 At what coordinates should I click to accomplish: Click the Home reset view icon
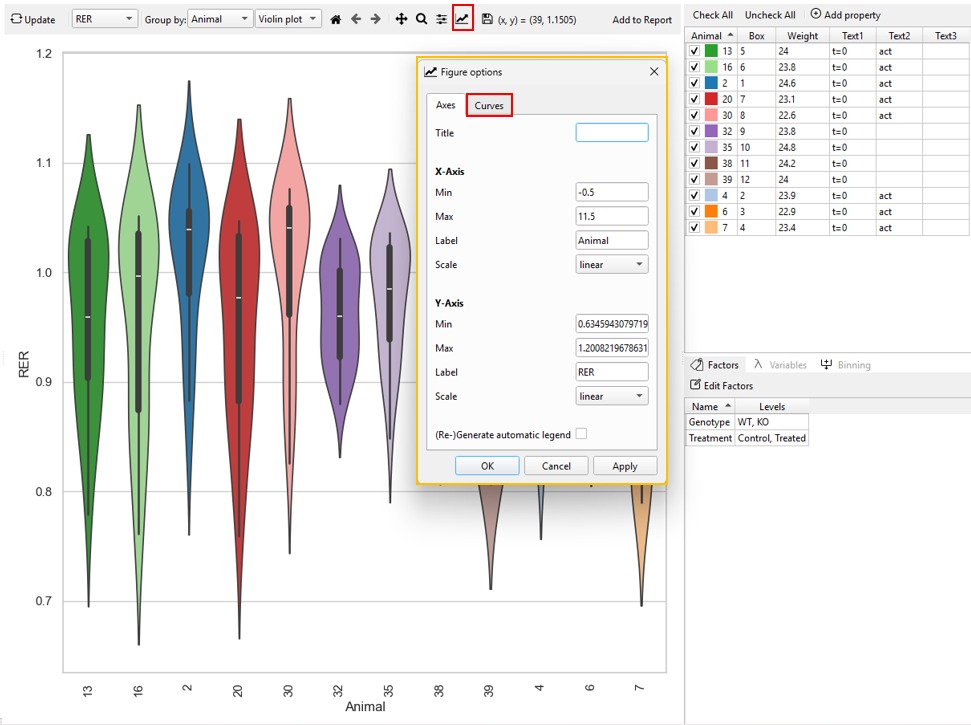[336, 19]
